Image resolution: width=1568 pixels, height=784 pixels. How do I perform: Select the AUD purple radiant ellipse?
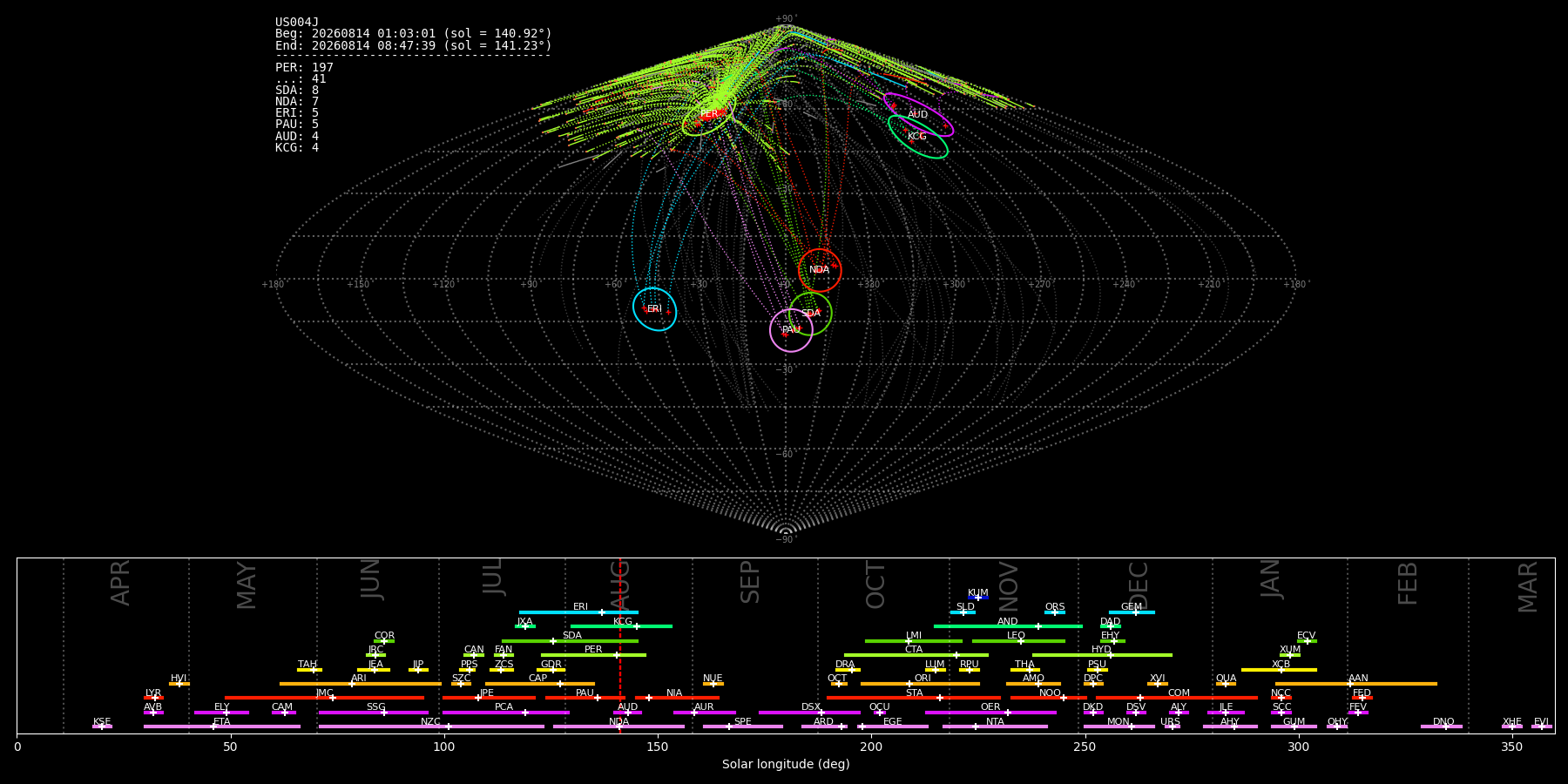click(x=918, y=115)
